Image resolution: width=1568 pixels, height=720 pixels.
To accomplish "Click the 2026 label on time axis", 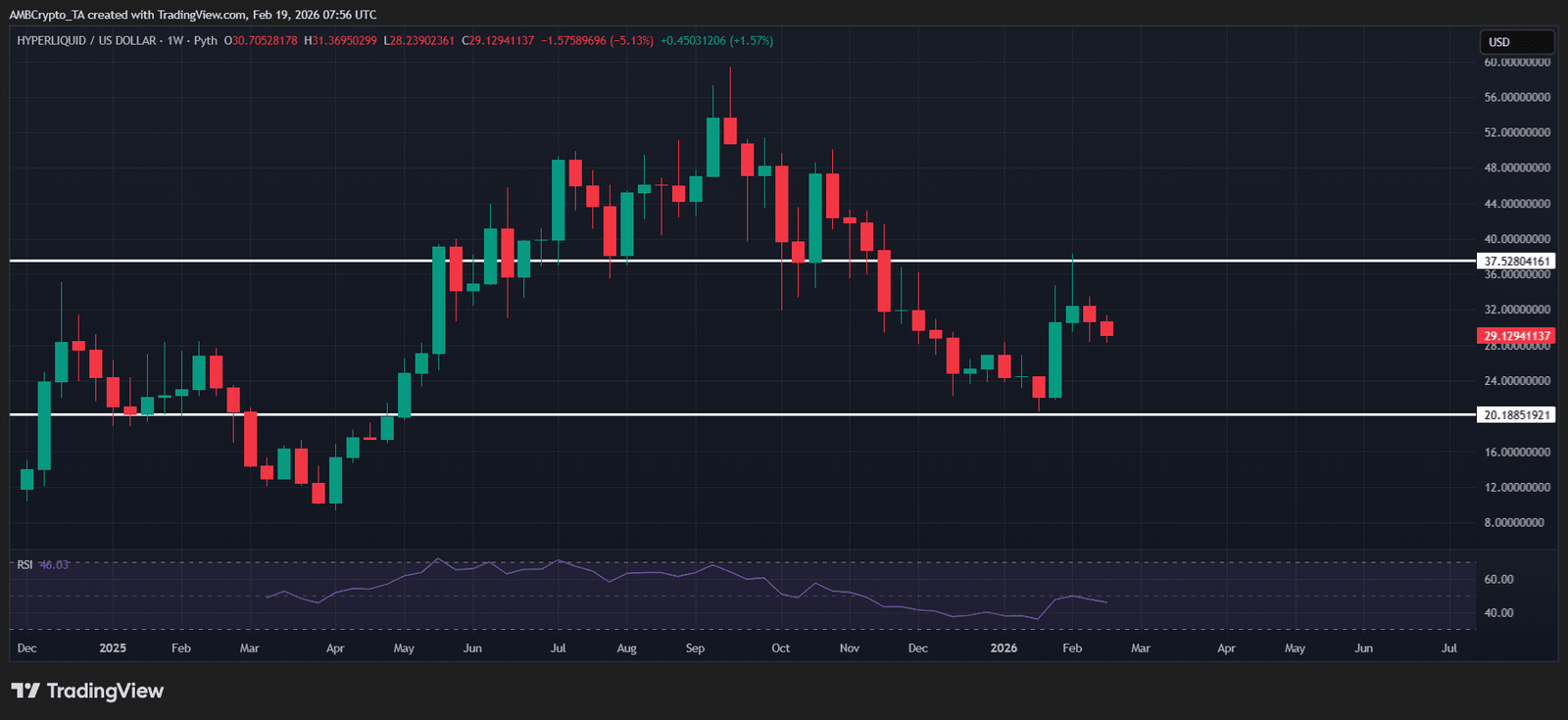I will (x=1004, y=648).
